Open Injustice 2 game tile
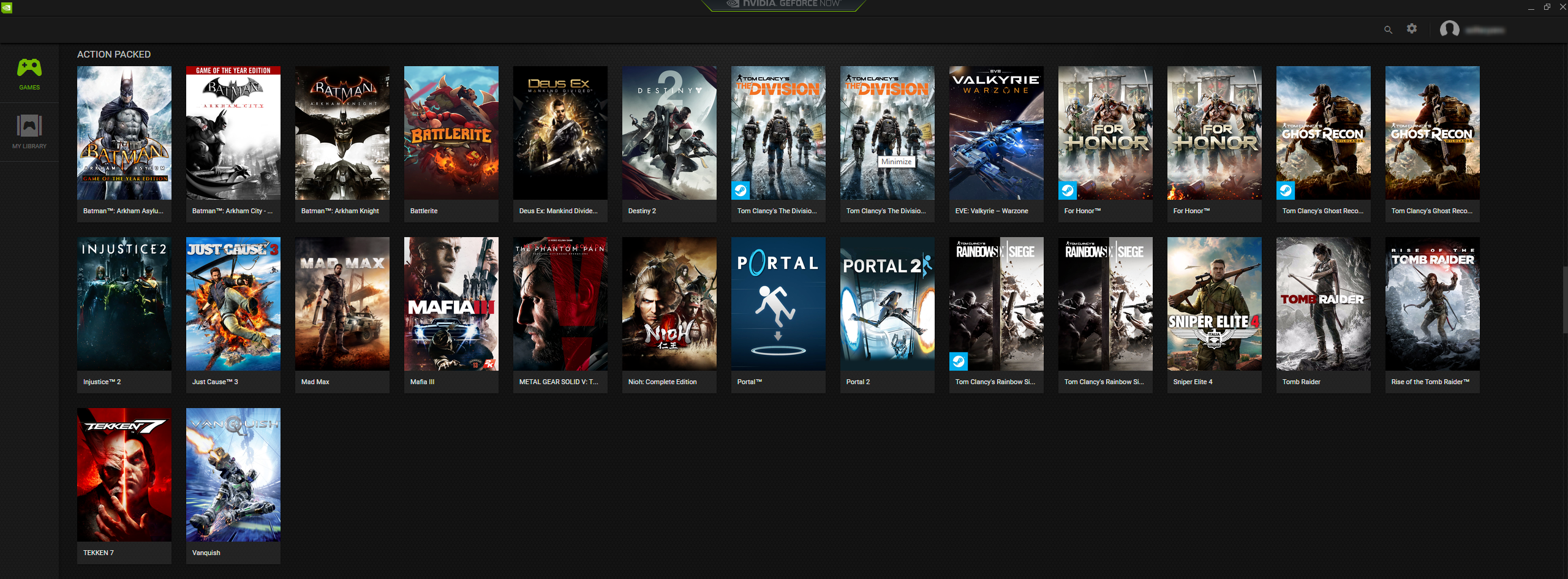Image resolution: width=1568 pixels, height=579 pixels. (124, 315)
